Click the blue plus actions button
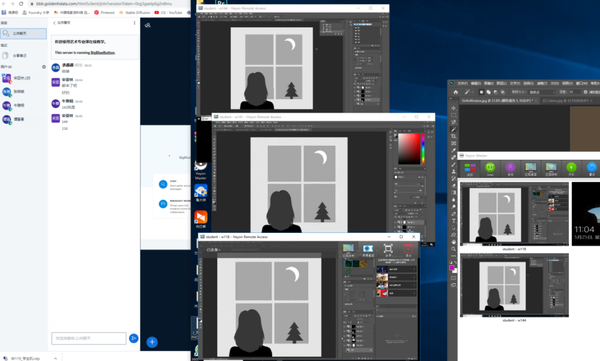The height and width of the screenshot is (361, 600). (x=152, y=342)
